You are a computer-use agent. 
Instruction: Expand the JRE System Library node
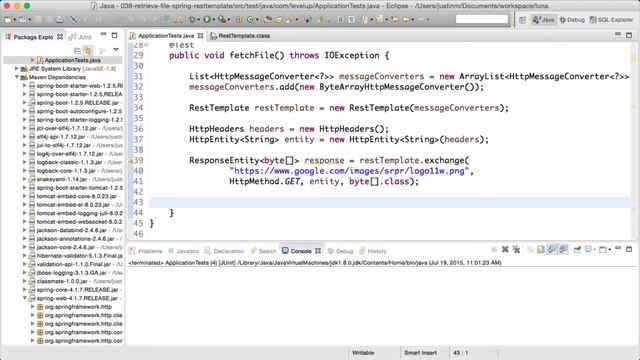pos(16,69)
